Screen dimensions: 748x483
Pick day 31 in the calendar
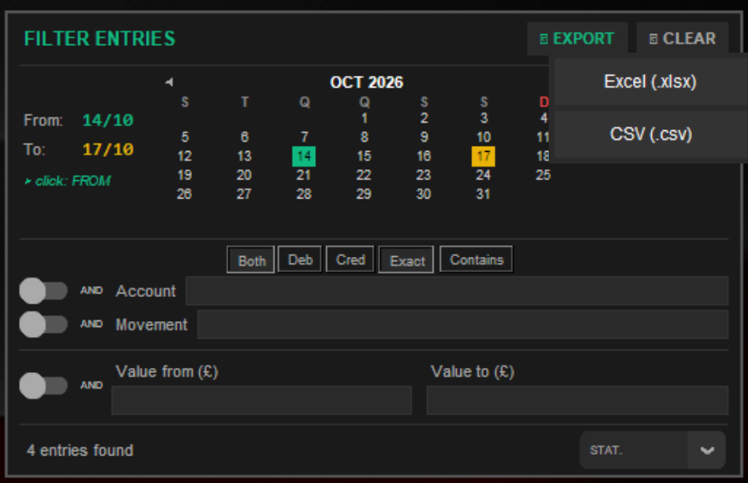tap(483, 194)
